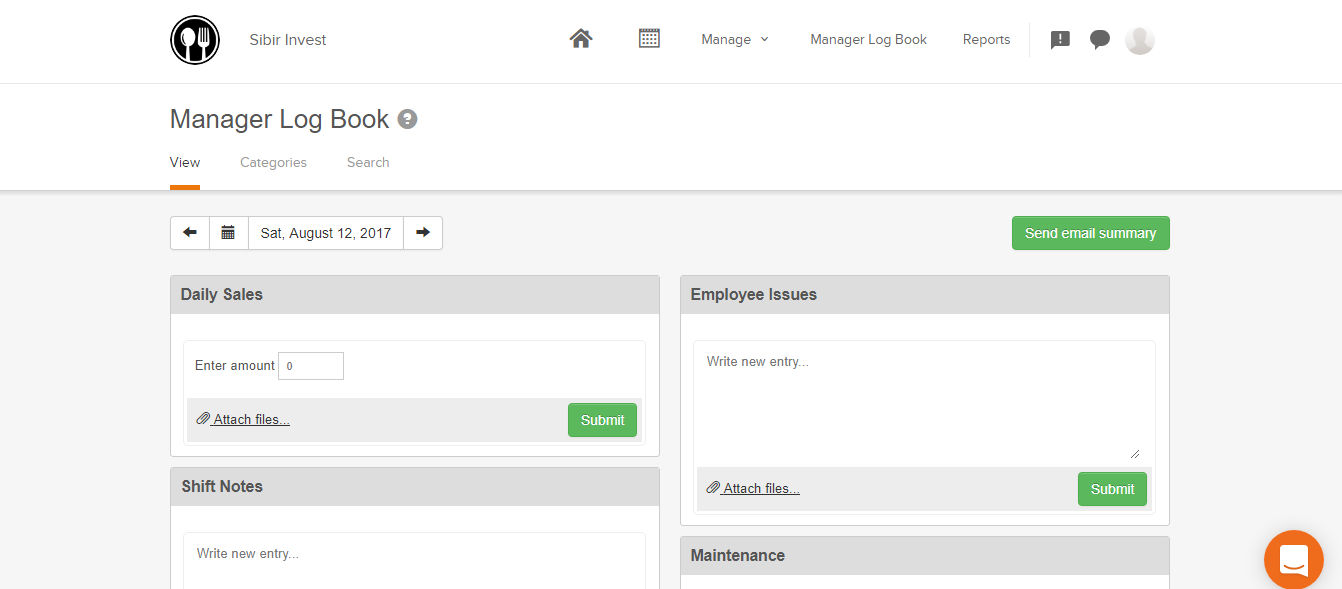Click the restaurant logo icon

195,40
